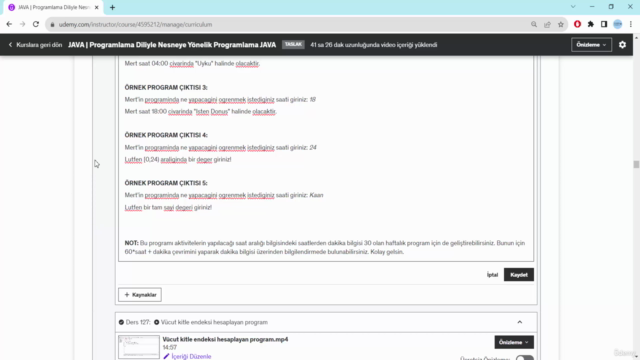Click sample input value 24 in ÇIKTISI 4
The width and height of the screenshot is (640, 360).
click(313, 147)
